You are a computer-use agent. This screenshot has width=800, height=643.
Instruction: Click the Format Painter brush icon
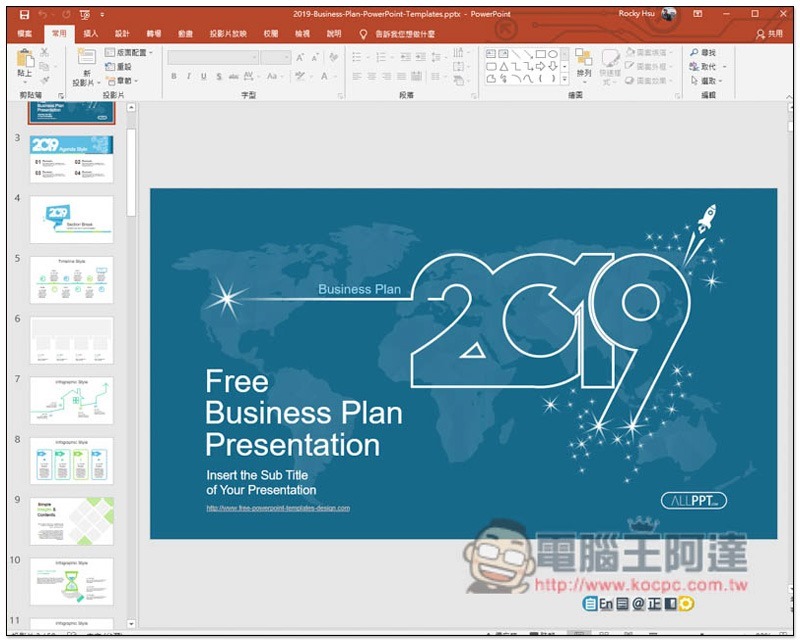[x=45, y=81]
